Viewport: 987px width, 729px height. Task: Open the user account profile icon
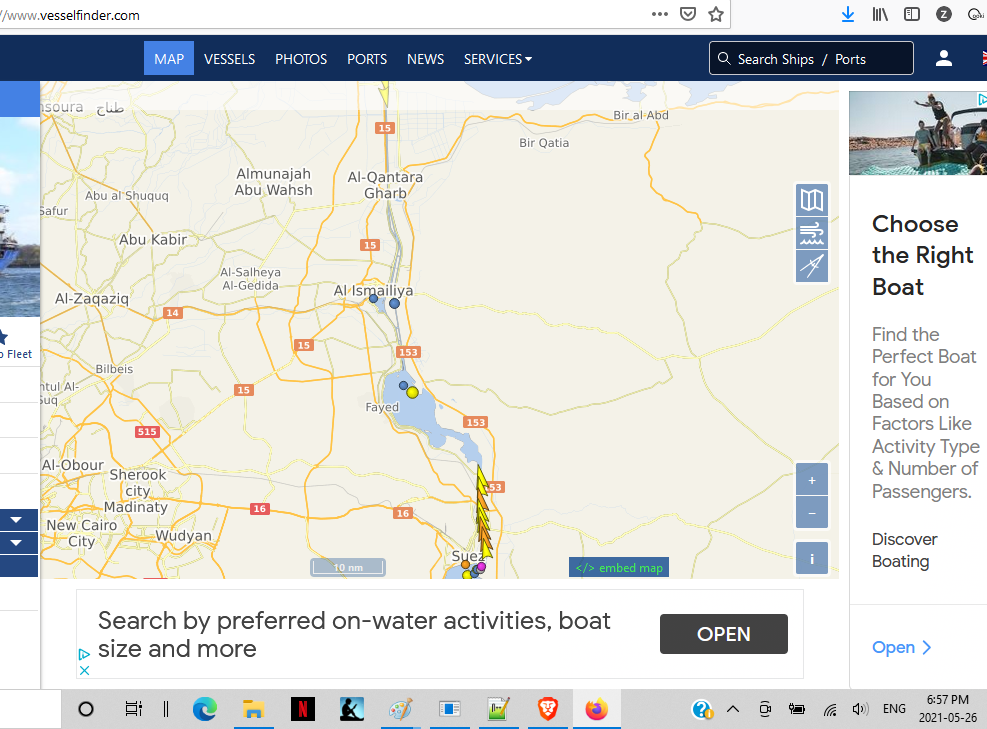[943, 59]
